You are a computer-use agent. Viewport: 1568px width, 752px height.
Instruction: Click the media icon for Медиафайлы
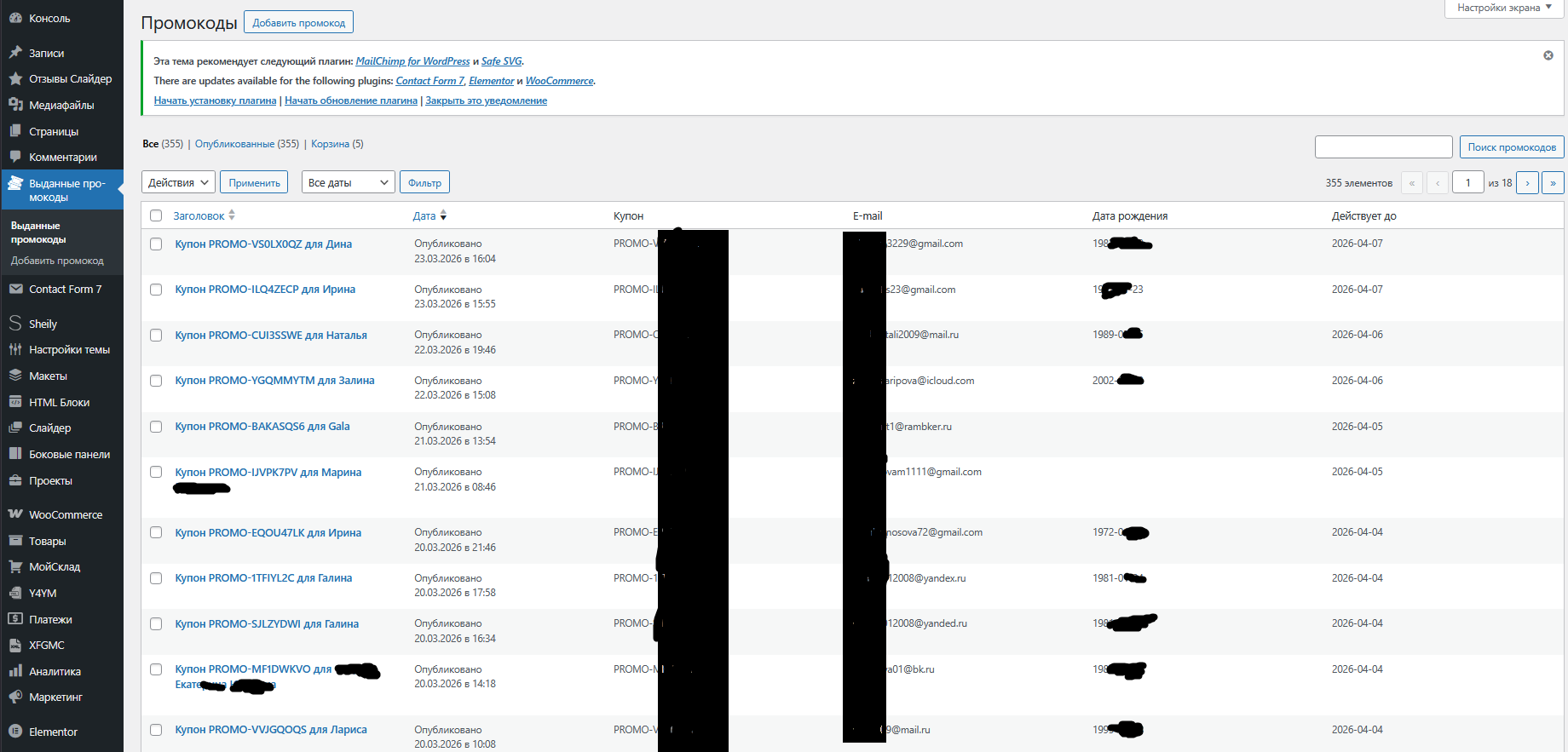15,105
